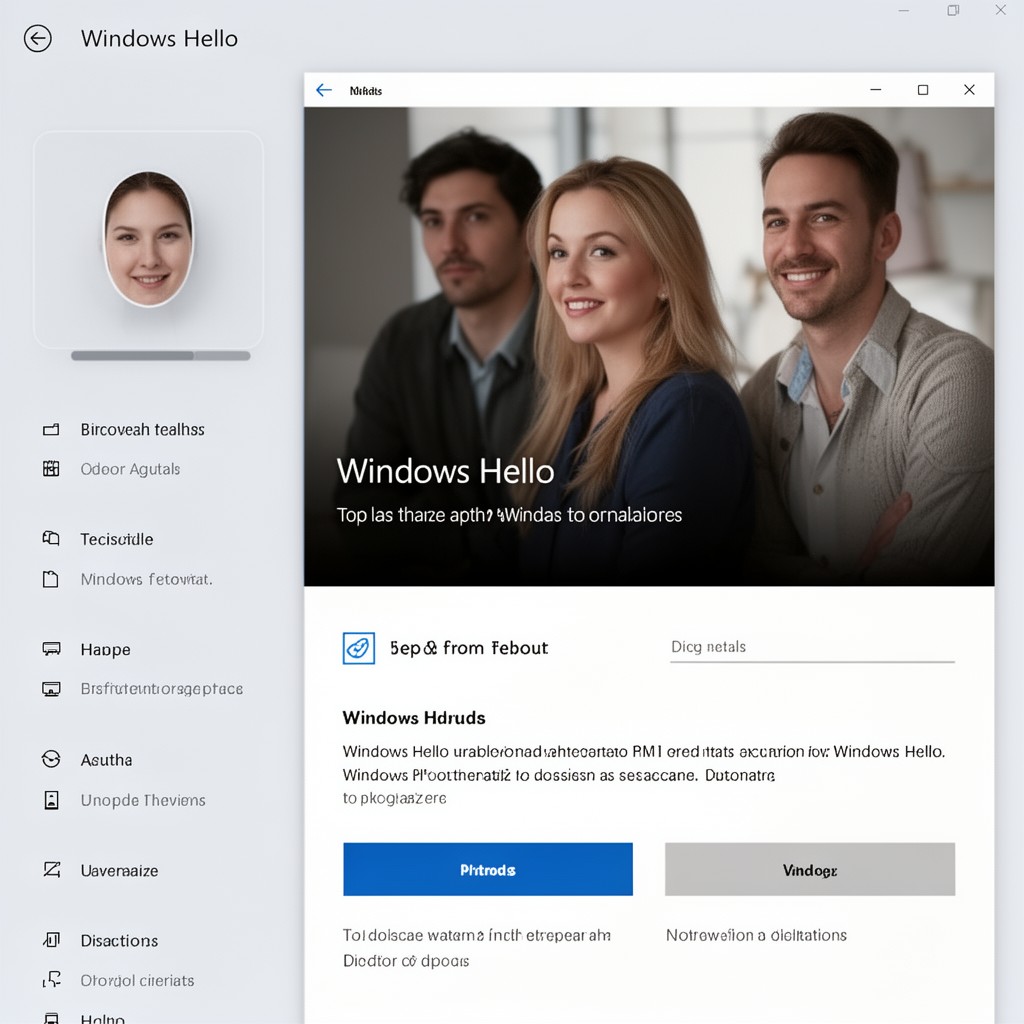Click the Top las tharze apth banner subtitle
This screenshot has width=1024, height=1024.
pos(509,515)
